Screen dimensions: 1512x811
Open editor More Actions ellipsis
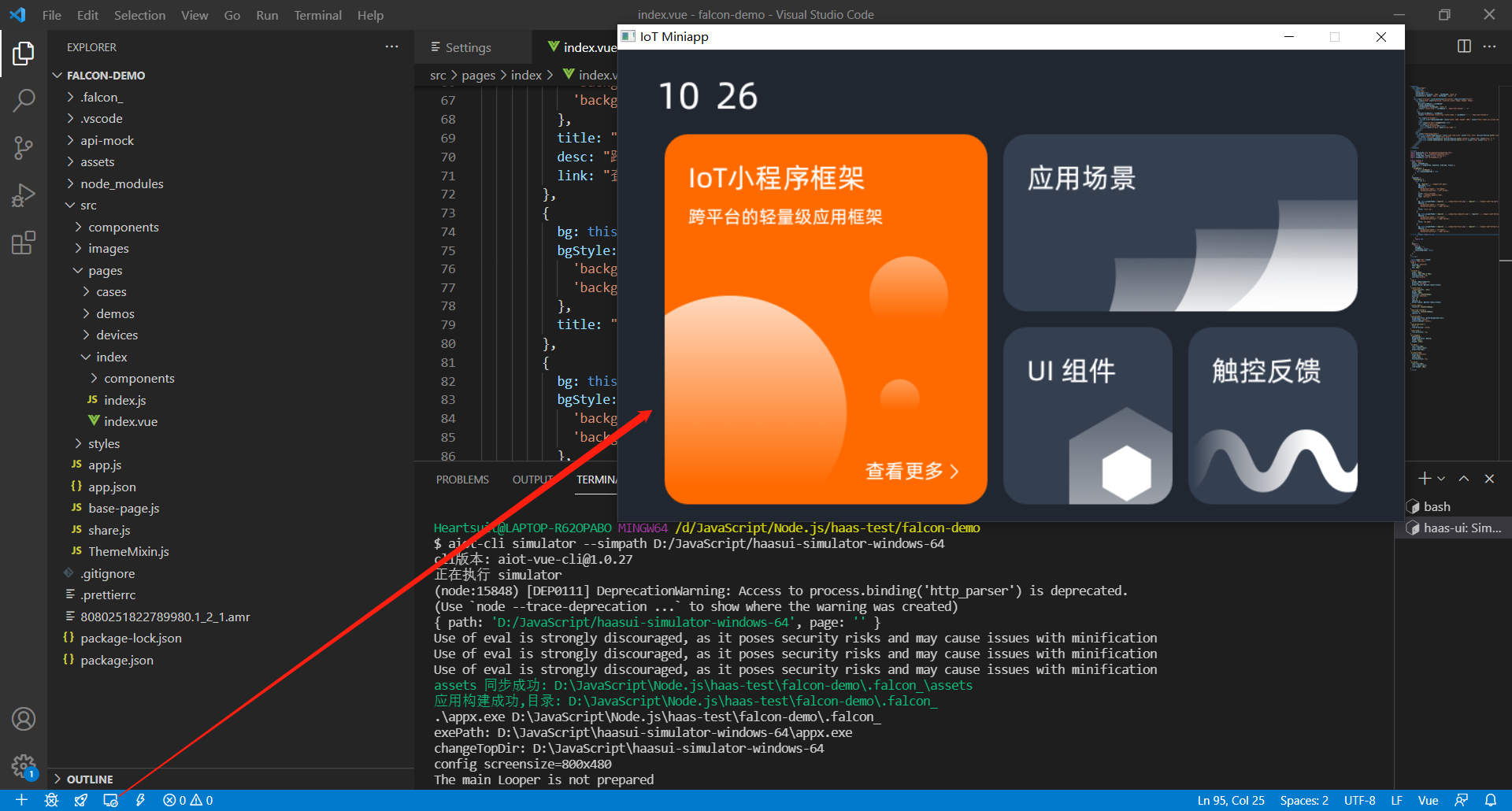(x=1489, y=46)
